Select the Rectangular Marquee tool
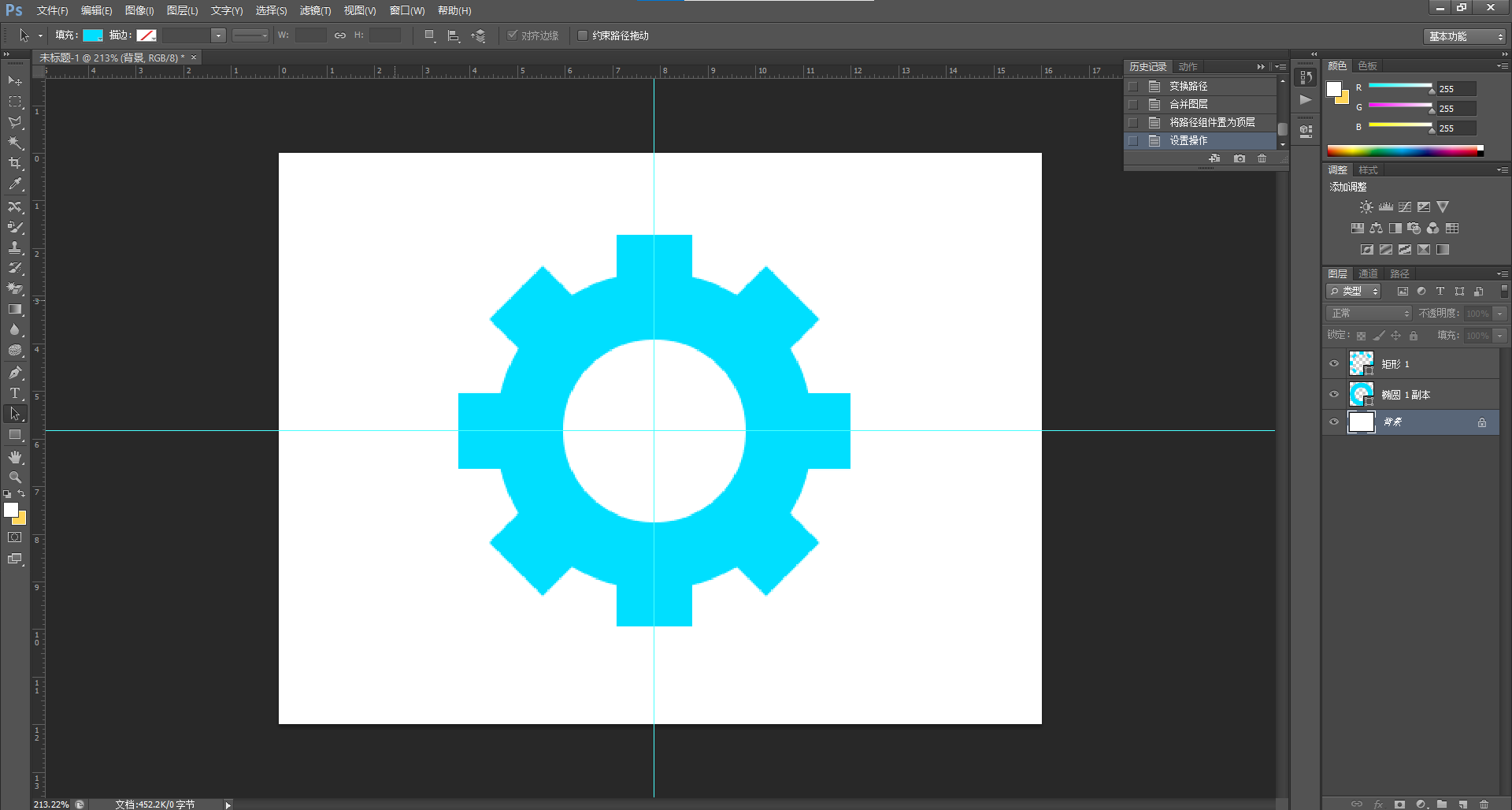 click(x=15, y=102)
